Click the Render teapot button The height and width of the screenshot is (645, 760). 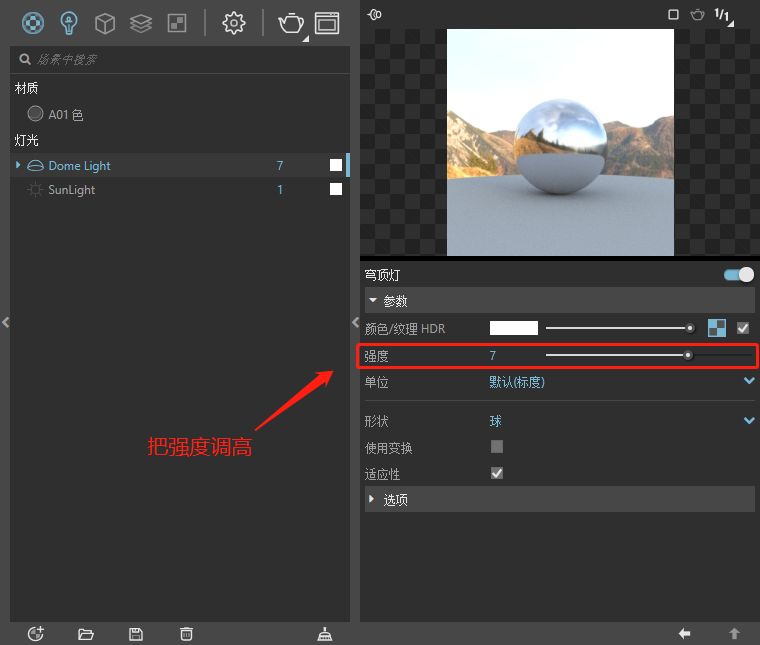tap(291, 23)
